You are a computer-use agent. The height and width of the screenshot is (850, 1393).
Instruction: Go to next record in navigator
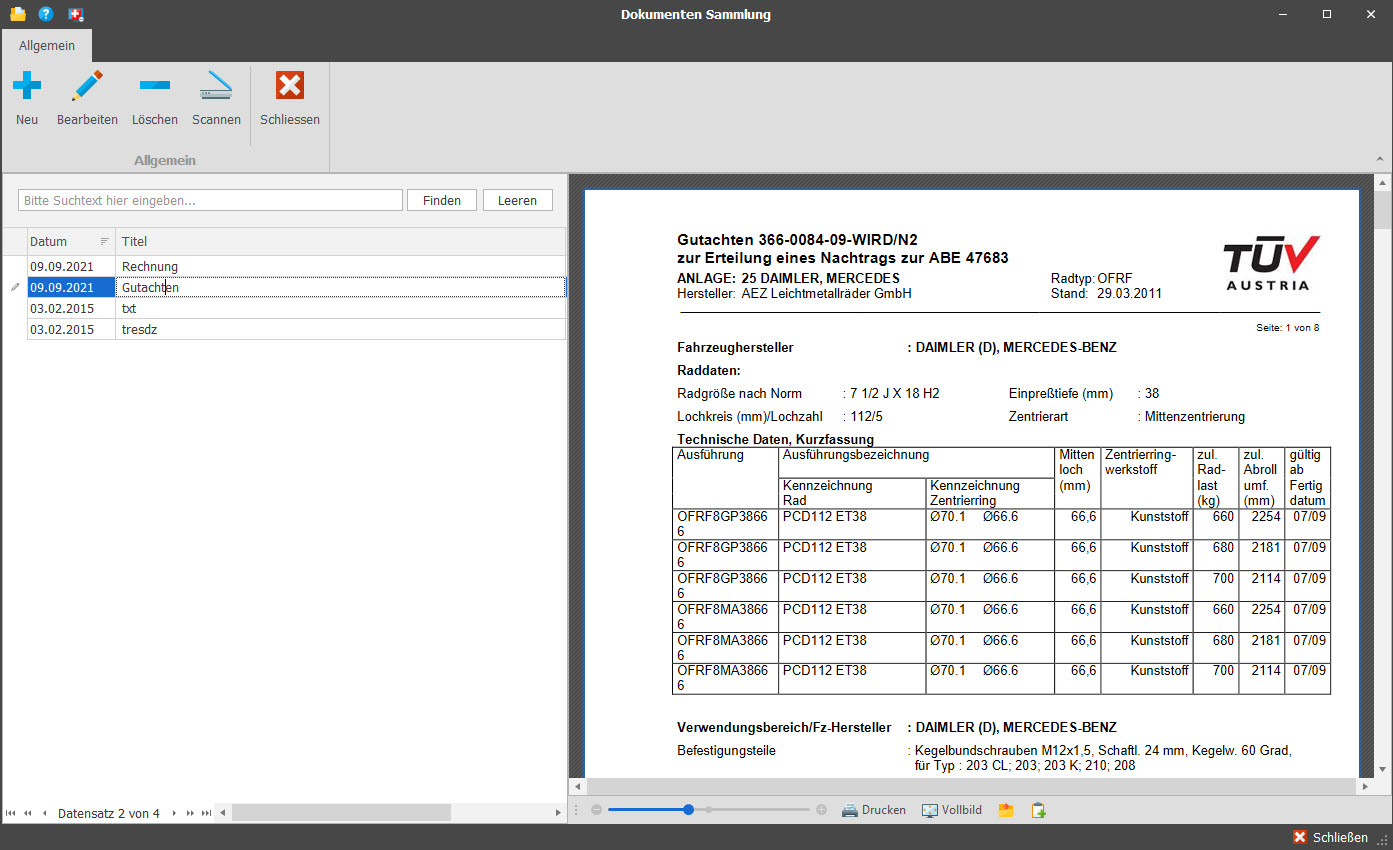174,813
